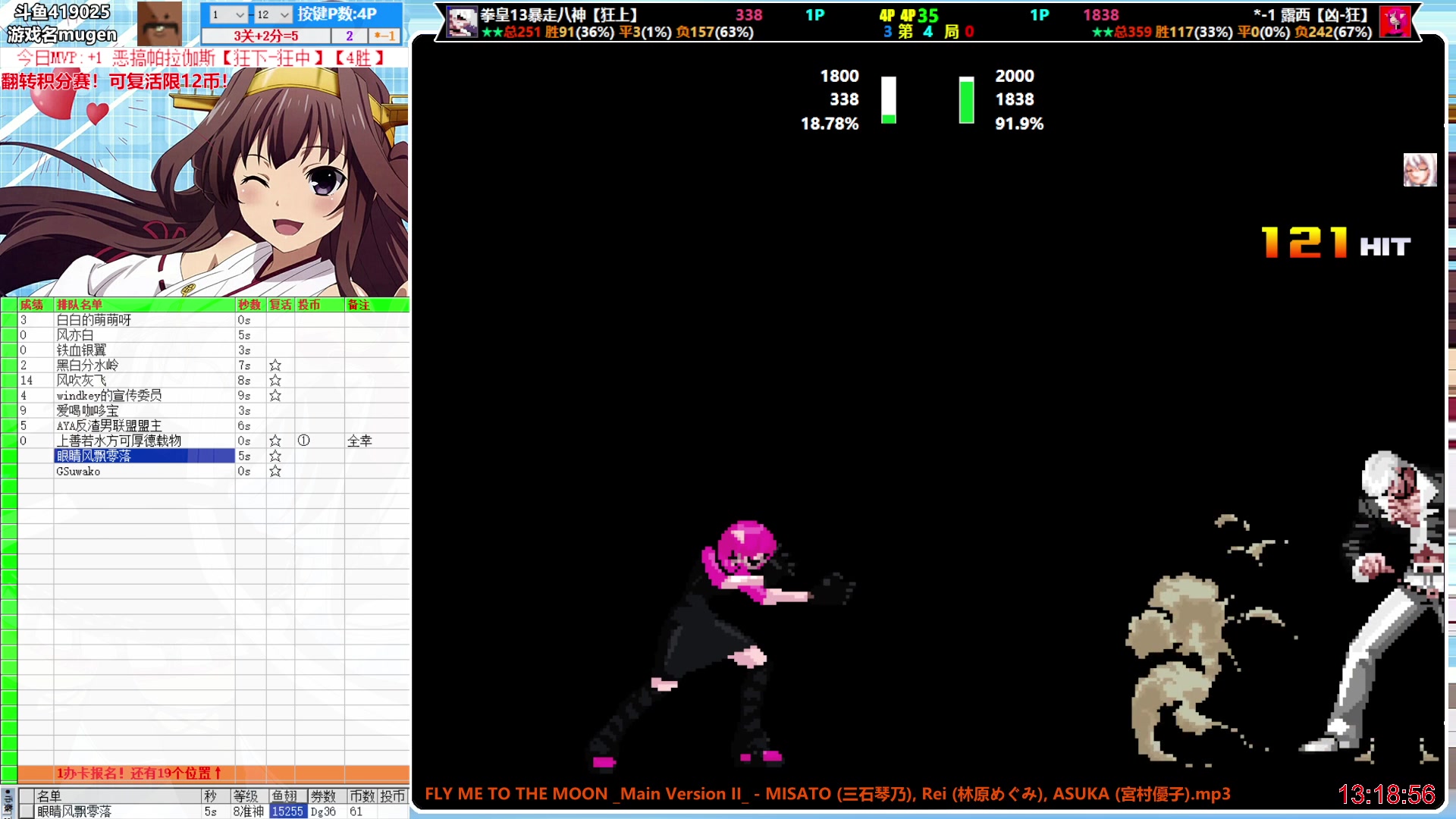Click the 按键P数:4P label
Screen dimensions: 1456x819
337,14
